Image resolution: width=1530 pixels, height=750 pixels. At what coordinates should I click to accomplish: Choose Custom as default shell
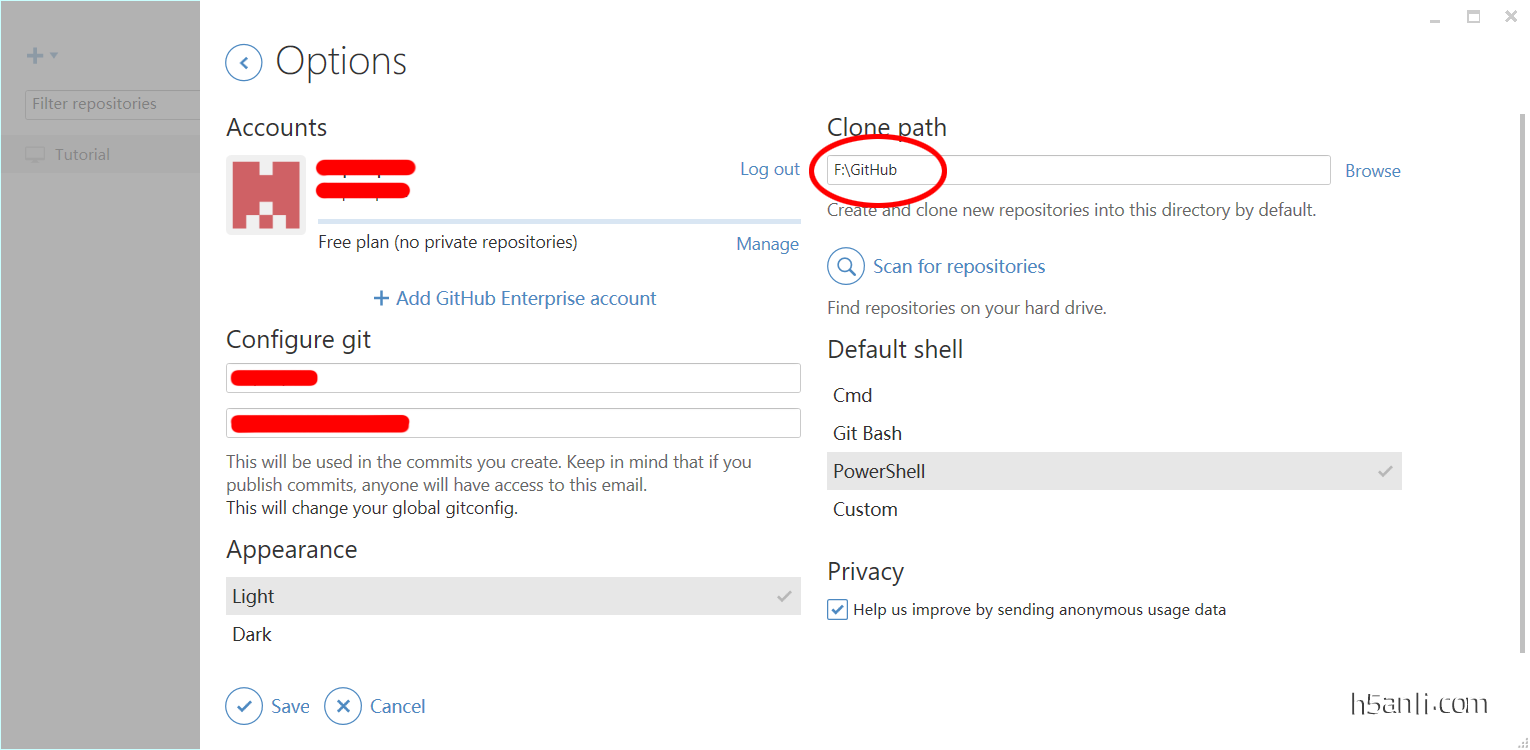click(1114, 509)
